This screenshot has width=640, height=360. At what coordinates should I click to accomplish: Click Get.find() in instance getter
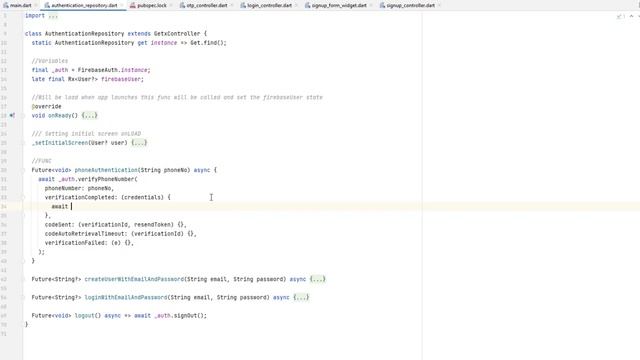(207, 42)
